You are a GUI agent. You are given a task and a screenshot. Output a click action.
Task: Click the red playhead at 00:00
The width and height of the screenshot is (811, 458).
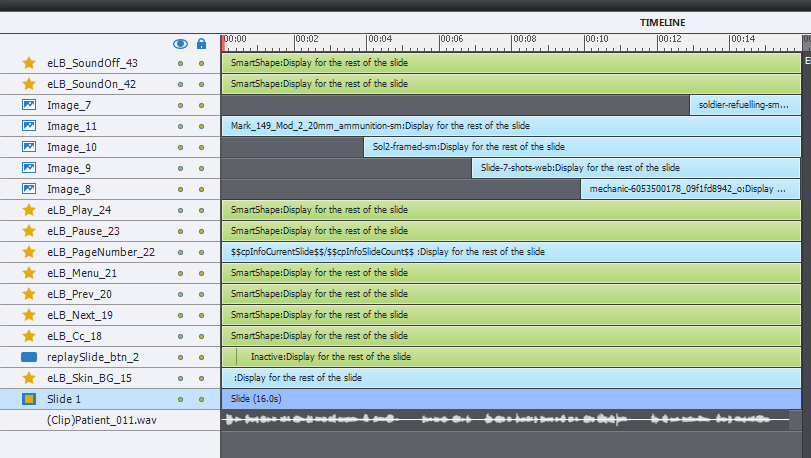click(x=223, y=41)
